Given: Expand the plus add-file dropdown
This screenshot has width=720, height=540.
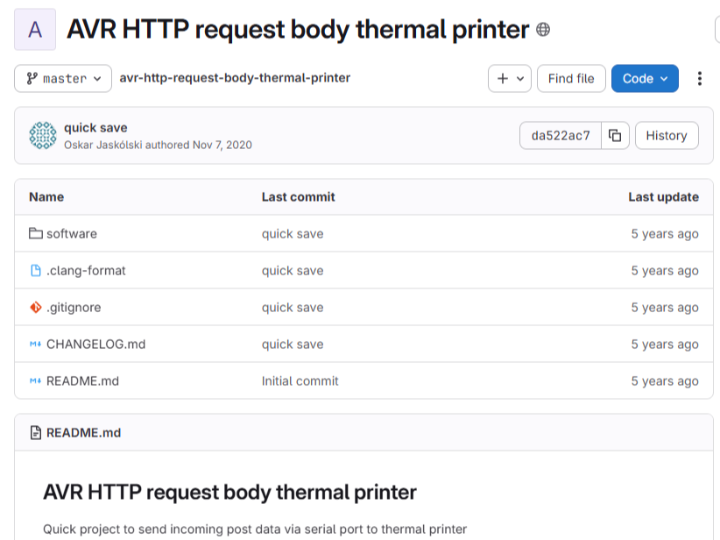Looking at the screenshot, I should tap(509, 79).
